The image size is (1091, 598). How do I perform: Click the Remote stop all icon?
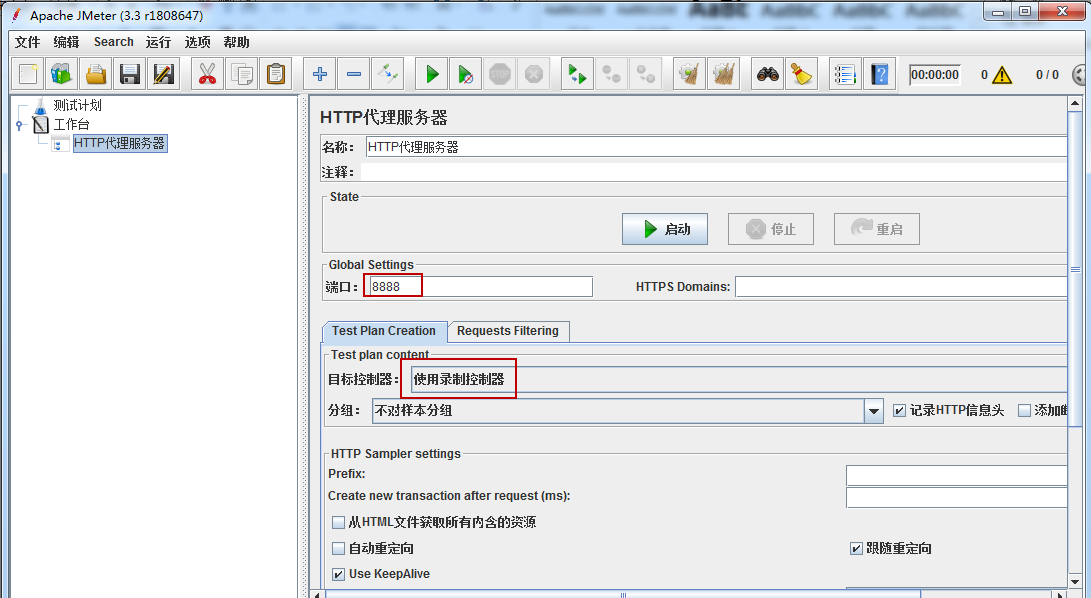[x=612, y=74]
